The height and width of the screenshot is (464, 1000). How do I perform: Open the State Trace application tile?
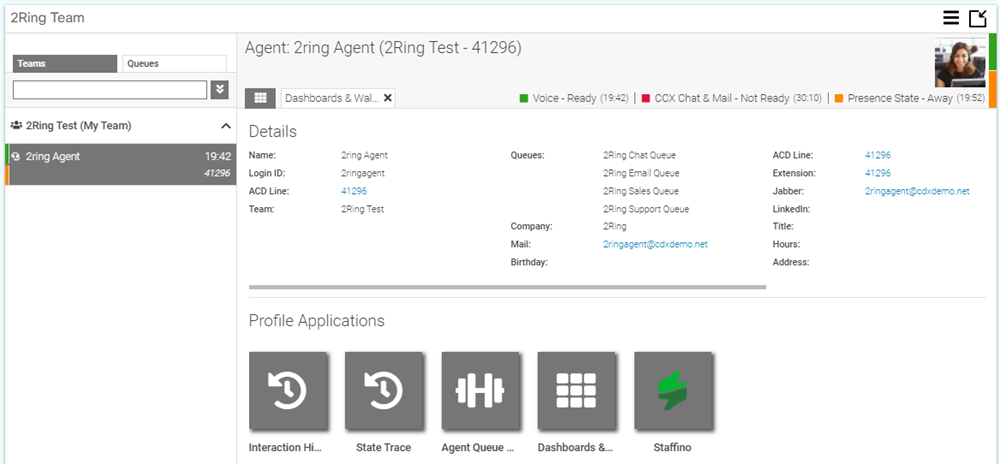click(384, 390)
